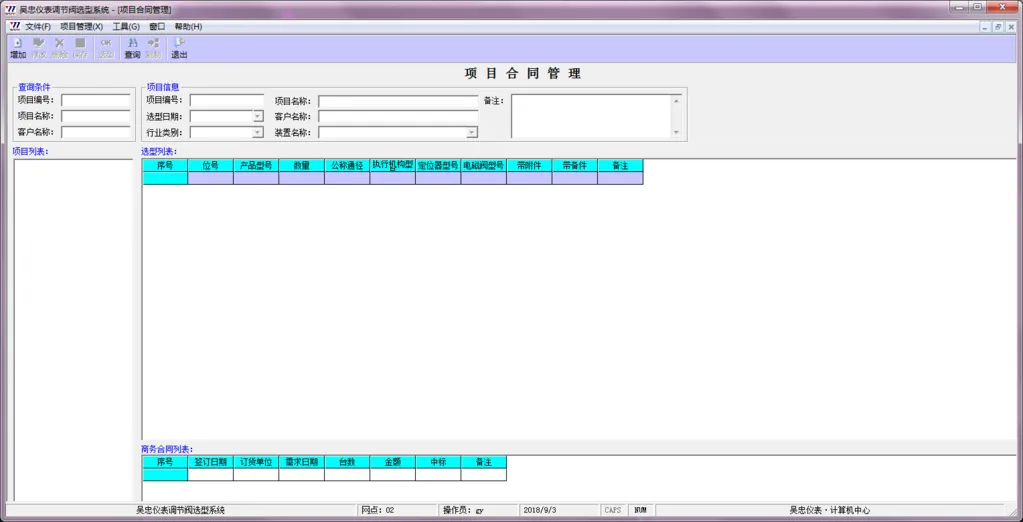Viewport: 1023px width, 522px height.
Task: Focus the 项目信息 项目编号 input field
Action: click(226, 100)
